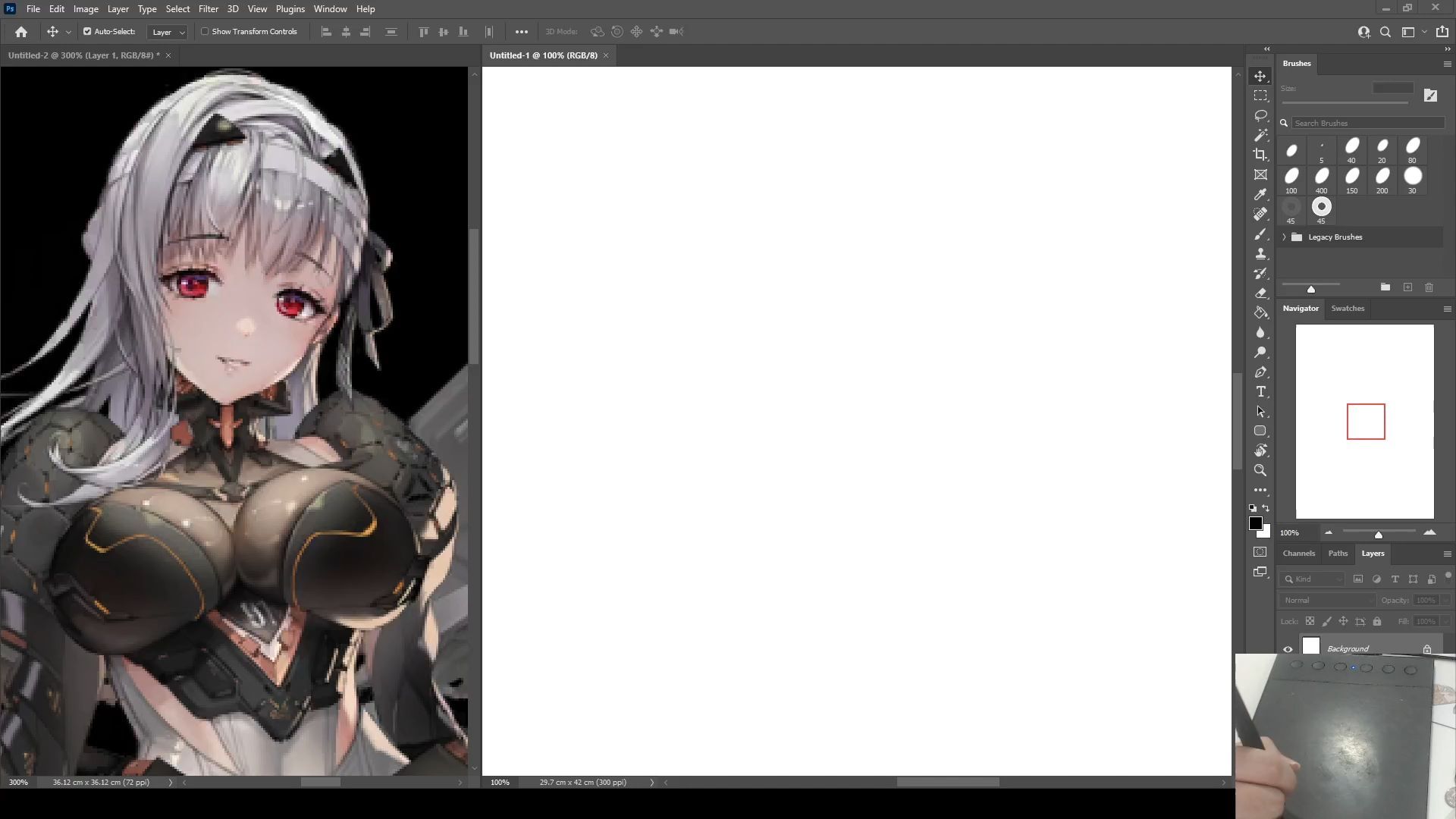
Task: Open the Share button in the top bar
Action: (1442, 32)
